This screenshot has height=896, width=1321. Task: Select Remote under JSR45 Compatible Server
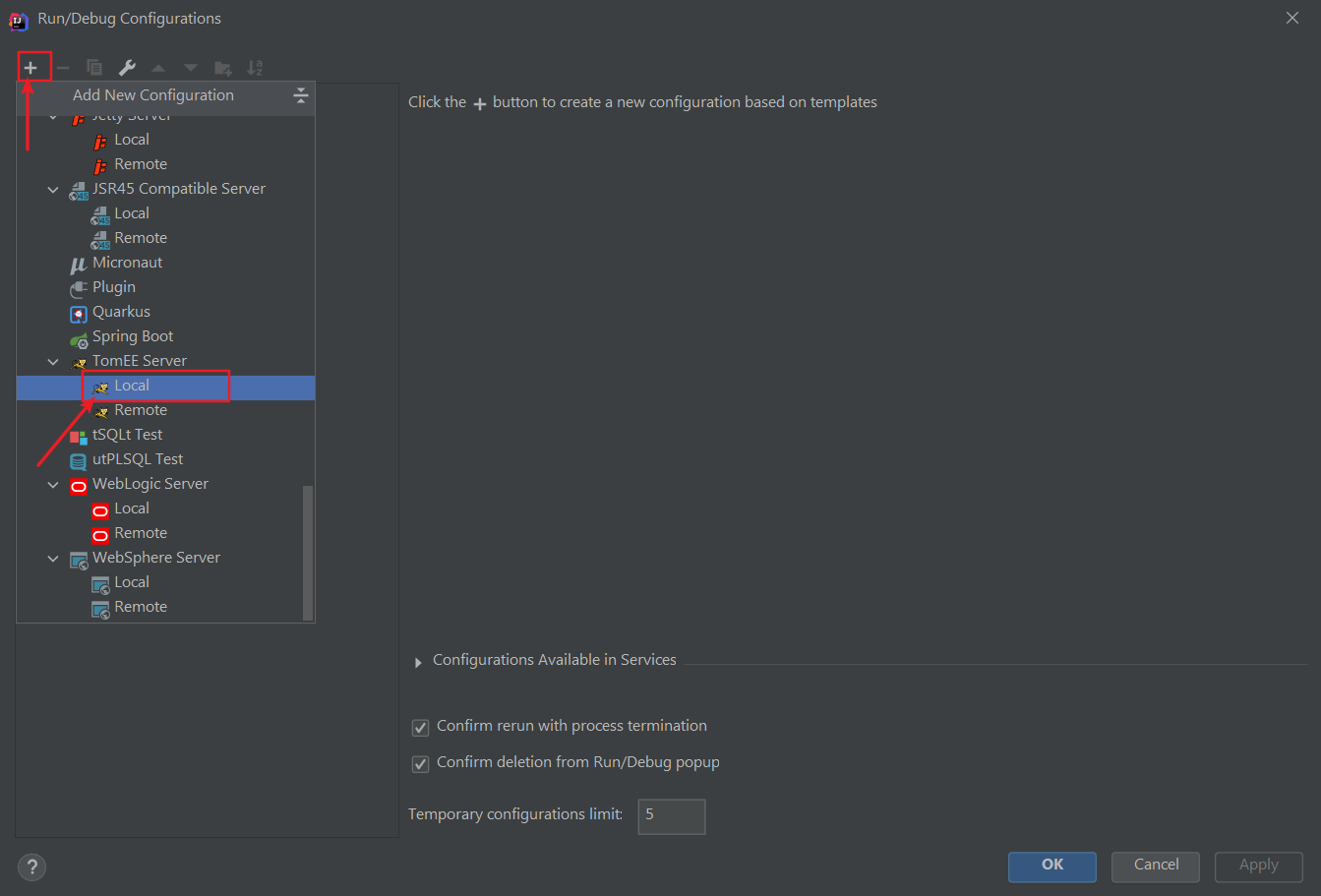[165, 238]
